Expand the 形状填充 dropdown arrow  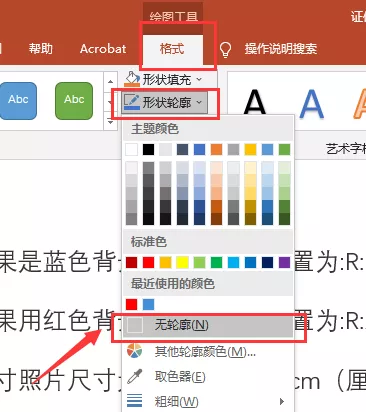199,79
